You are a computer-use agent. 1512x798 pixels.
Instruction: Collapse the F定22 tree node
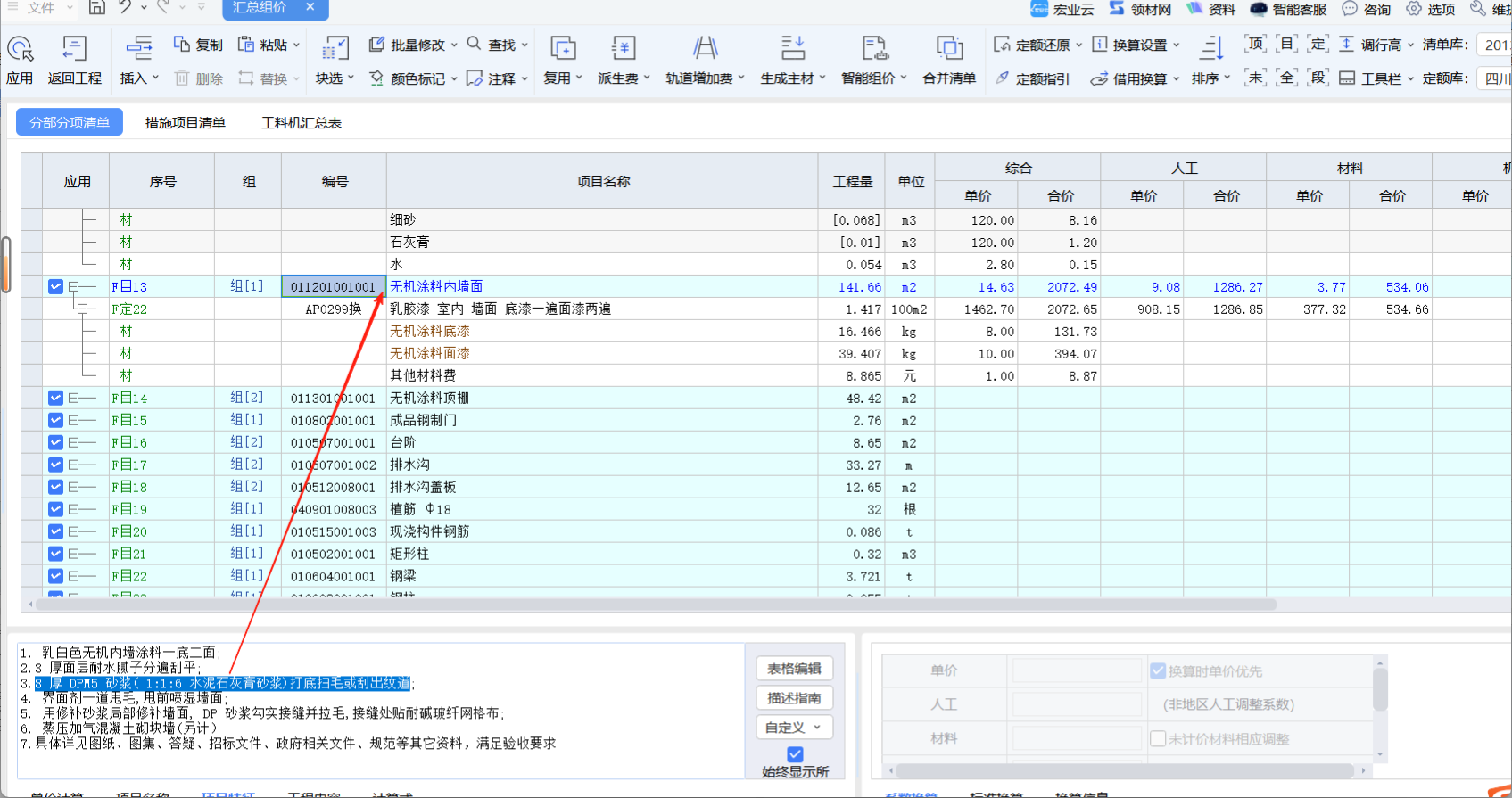point(82,309)
